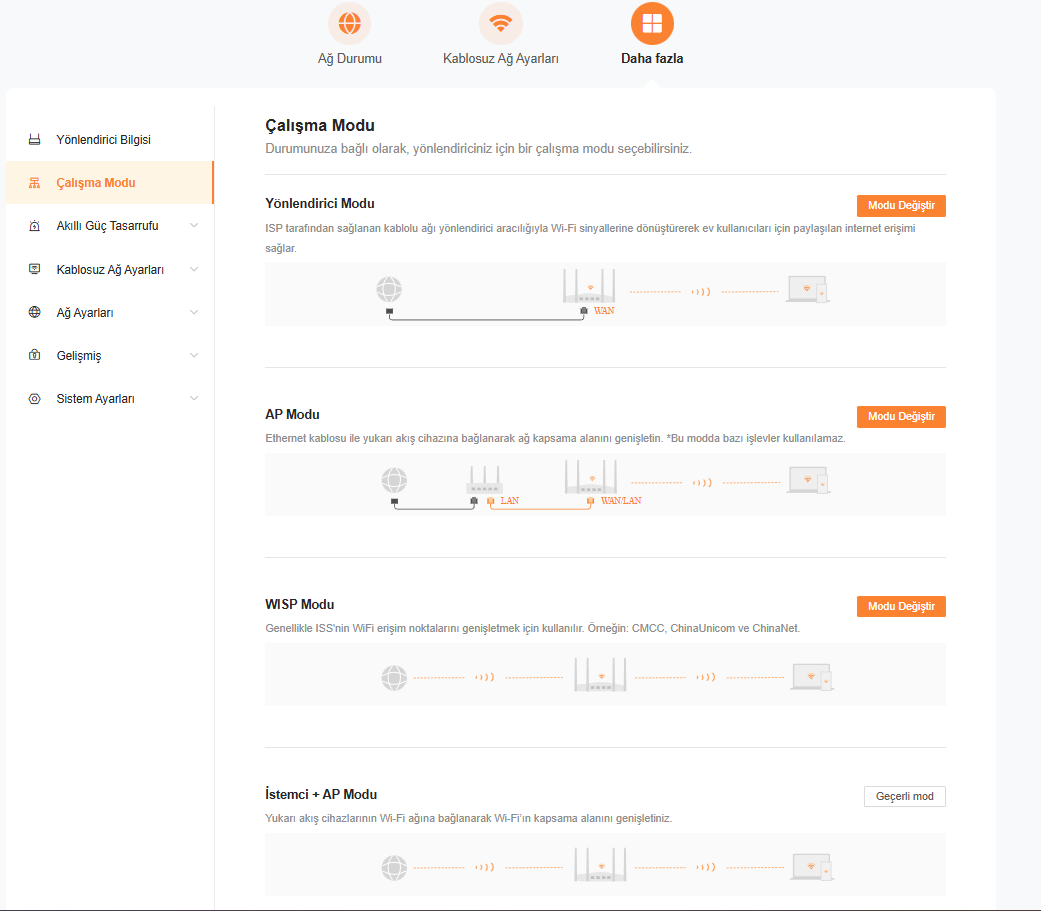Open the Kablosuz Ağ Ayarları Wi-Fi icon
The image size is (1041, 911).
pyautogui.click(x=501, y=23)
